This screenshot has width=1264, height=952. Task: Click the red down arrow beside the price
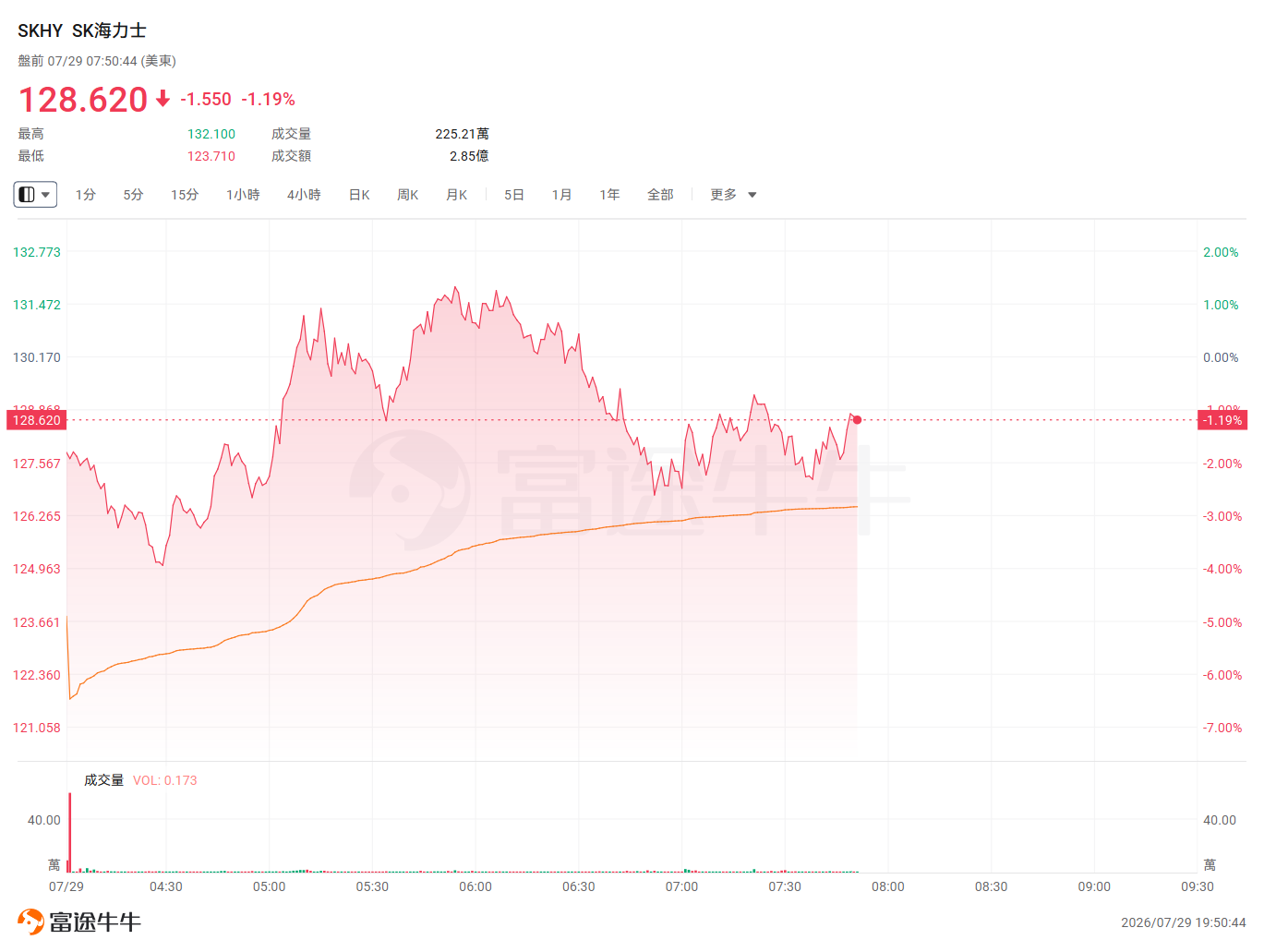(x=163, y=99)
